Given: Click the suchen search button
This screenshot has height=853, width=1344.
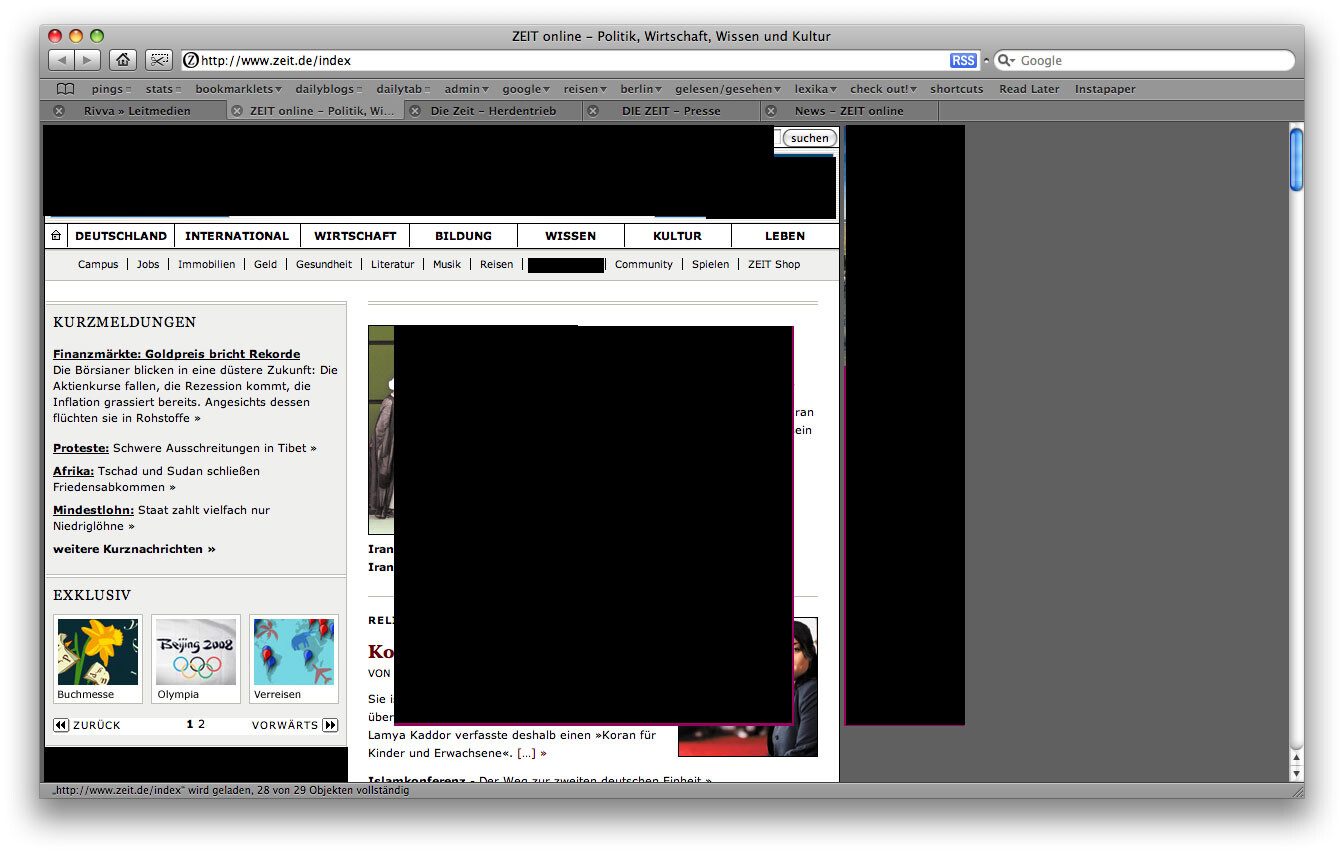Looking at the screenshot, I should coord(810,138).
